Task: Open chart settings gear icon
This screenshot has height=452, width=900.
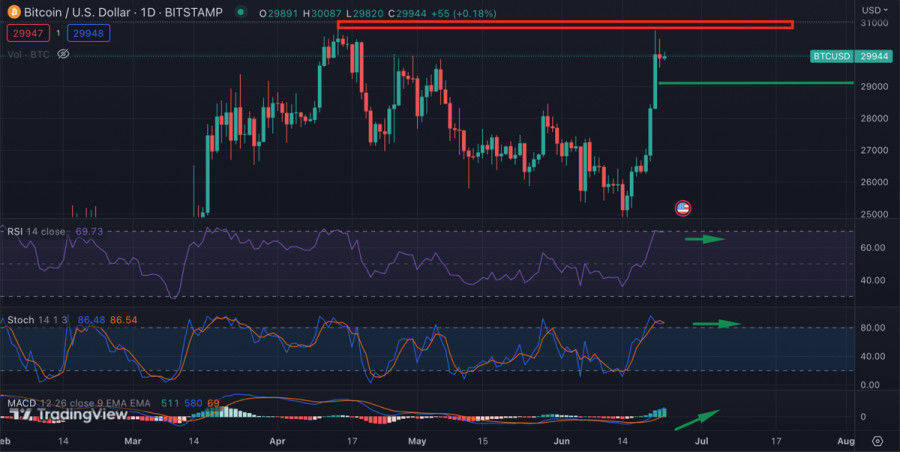Action: (878, 441)
